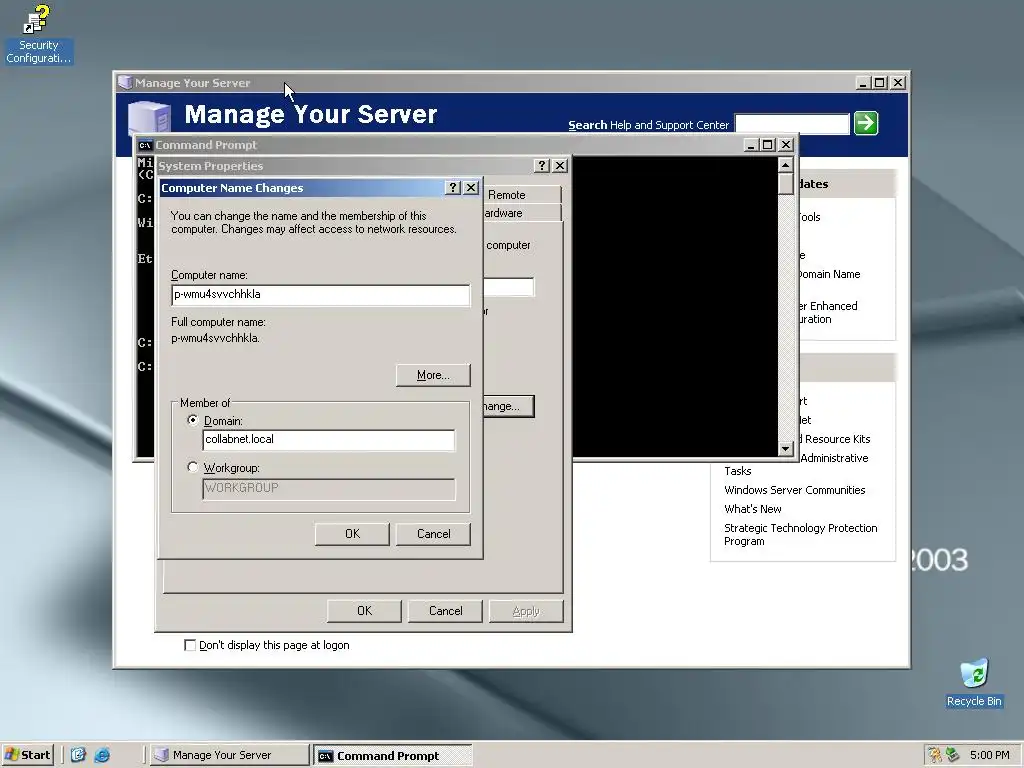Switch to Manage Your Server taskbar button

pyautogui.click(x=228, y=756)
